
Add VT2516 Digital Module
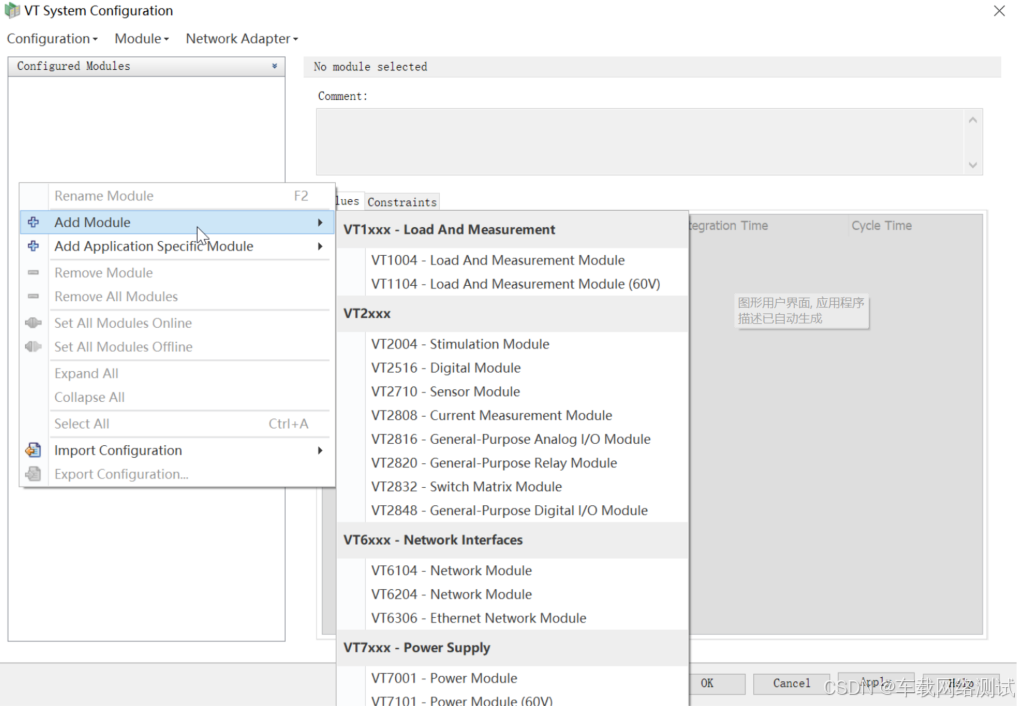(x=512, y=368)
